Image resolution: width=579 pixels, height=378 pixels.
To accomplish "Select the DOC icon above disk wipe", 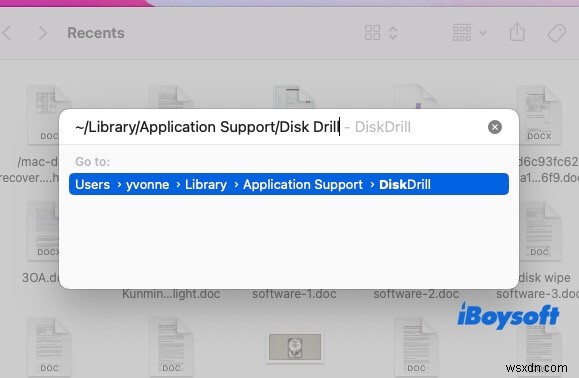I will coord(539,231).
